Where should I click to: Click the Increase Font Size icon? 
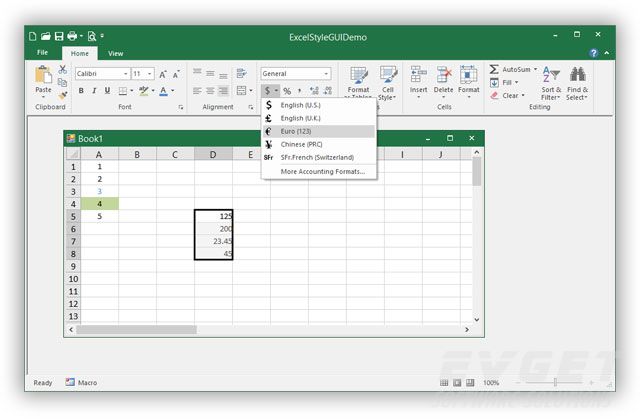(163, 74)
